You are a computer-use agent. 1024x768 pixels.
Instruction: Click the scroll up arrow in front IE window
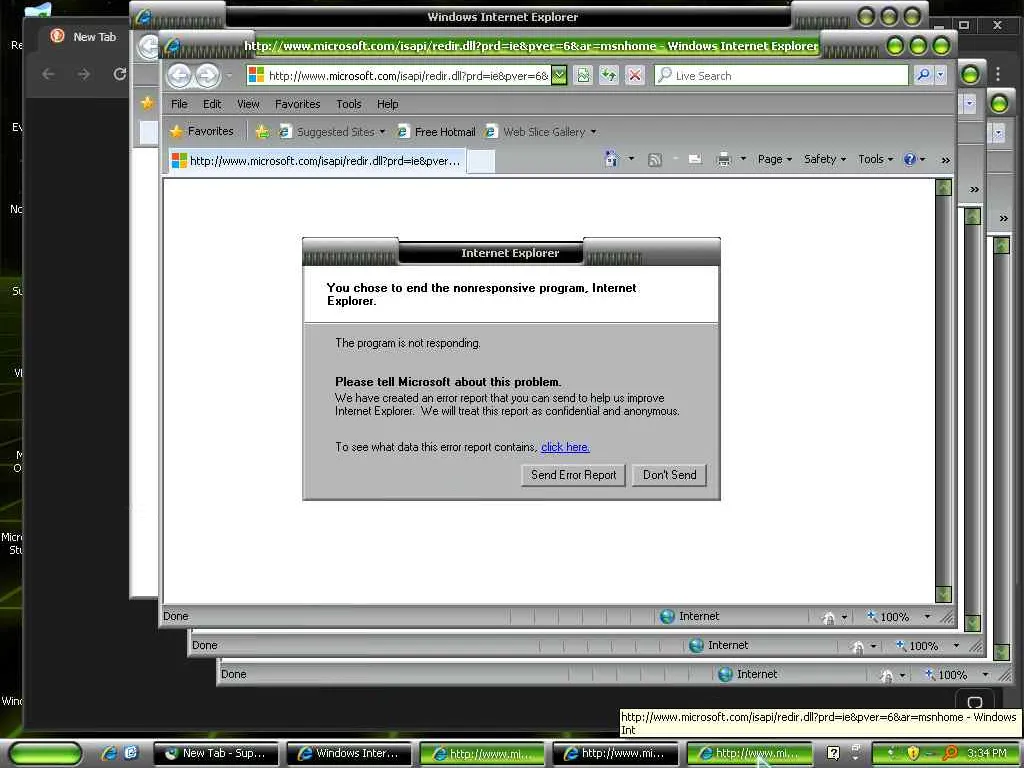pos(943,187)
